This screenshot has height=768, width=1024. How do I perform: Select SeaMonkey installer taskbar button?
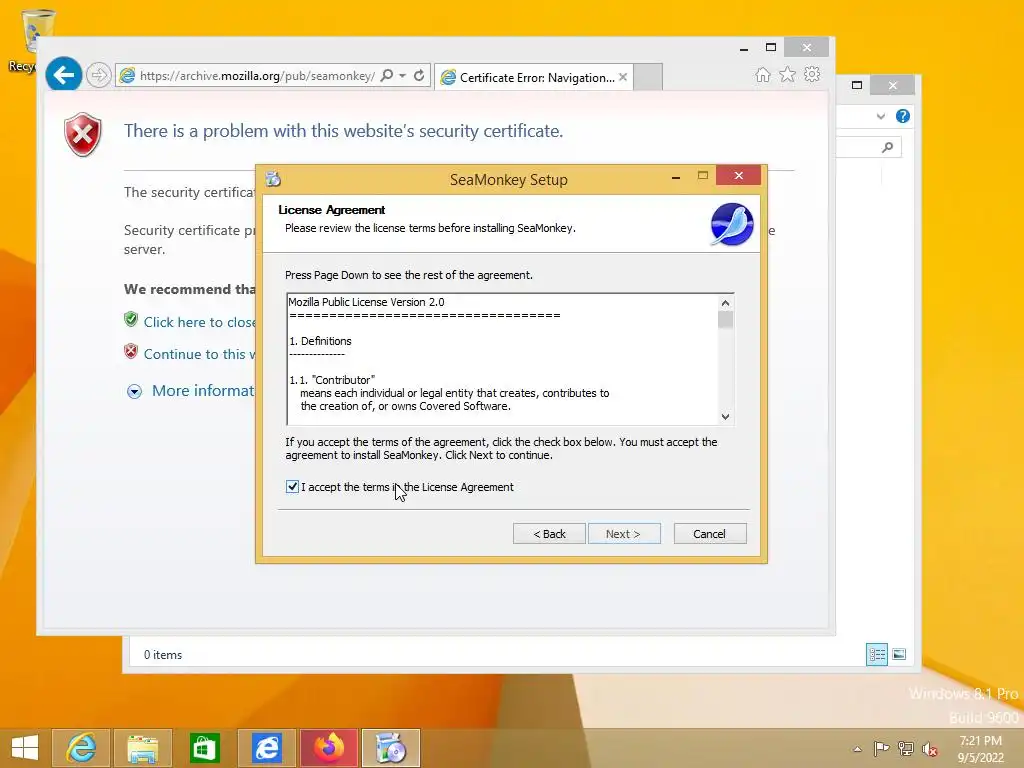[x=391, y=748]
